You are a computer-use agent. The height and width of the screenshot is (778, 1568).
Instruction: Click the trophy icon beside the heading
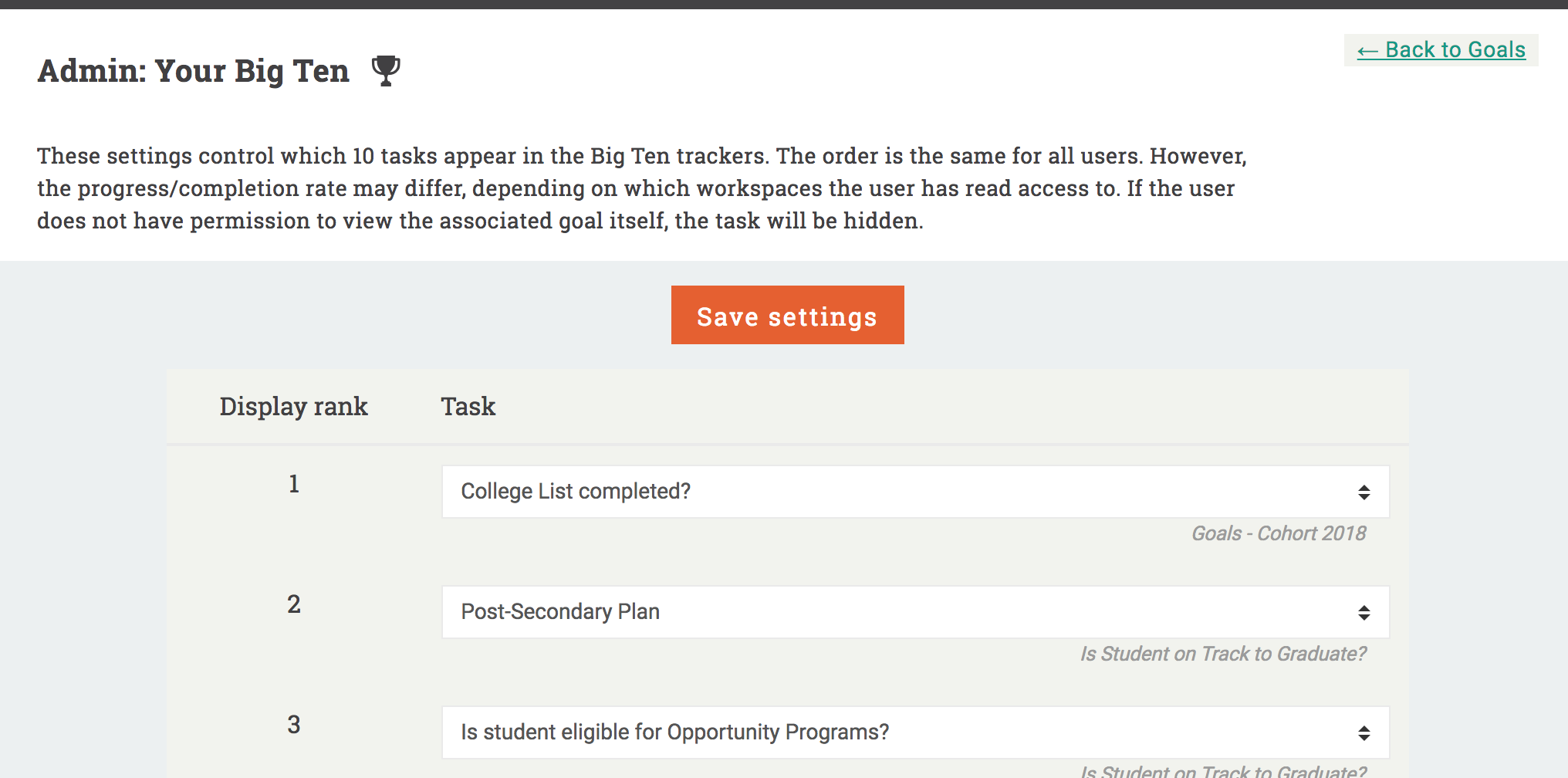pos(386,70)
